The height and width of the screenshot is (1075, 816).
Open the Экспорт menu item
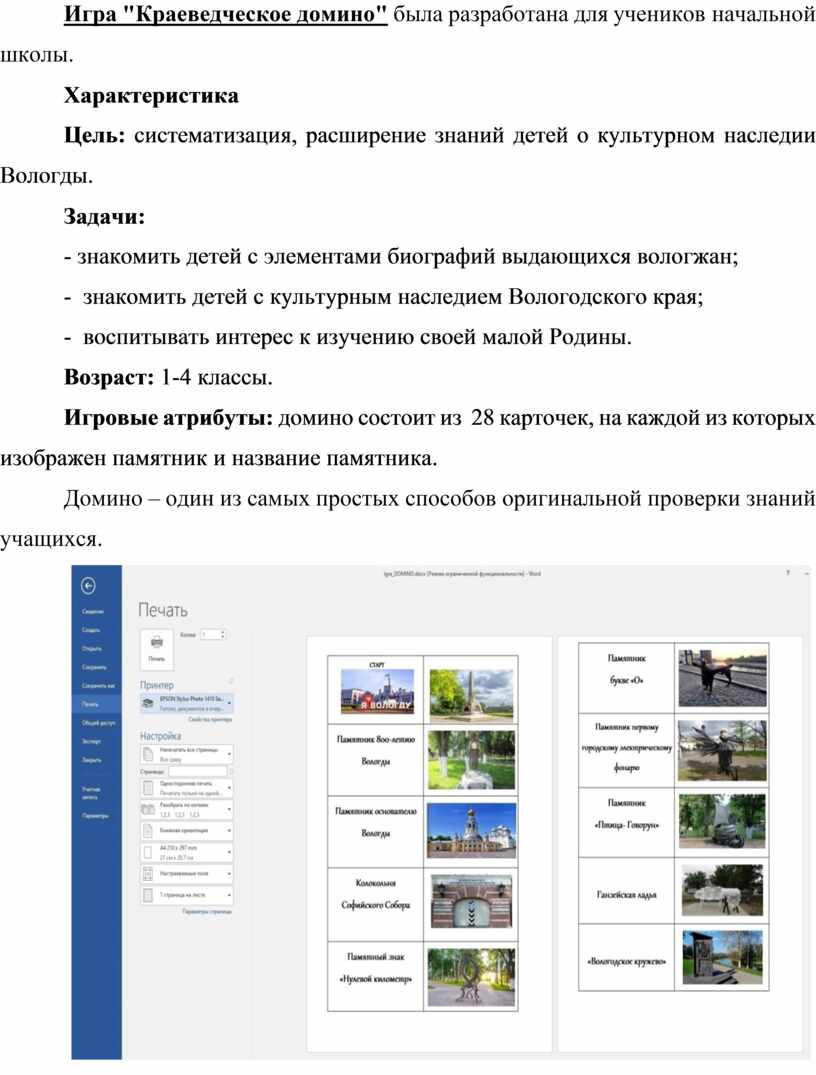[x=91, y=741]
